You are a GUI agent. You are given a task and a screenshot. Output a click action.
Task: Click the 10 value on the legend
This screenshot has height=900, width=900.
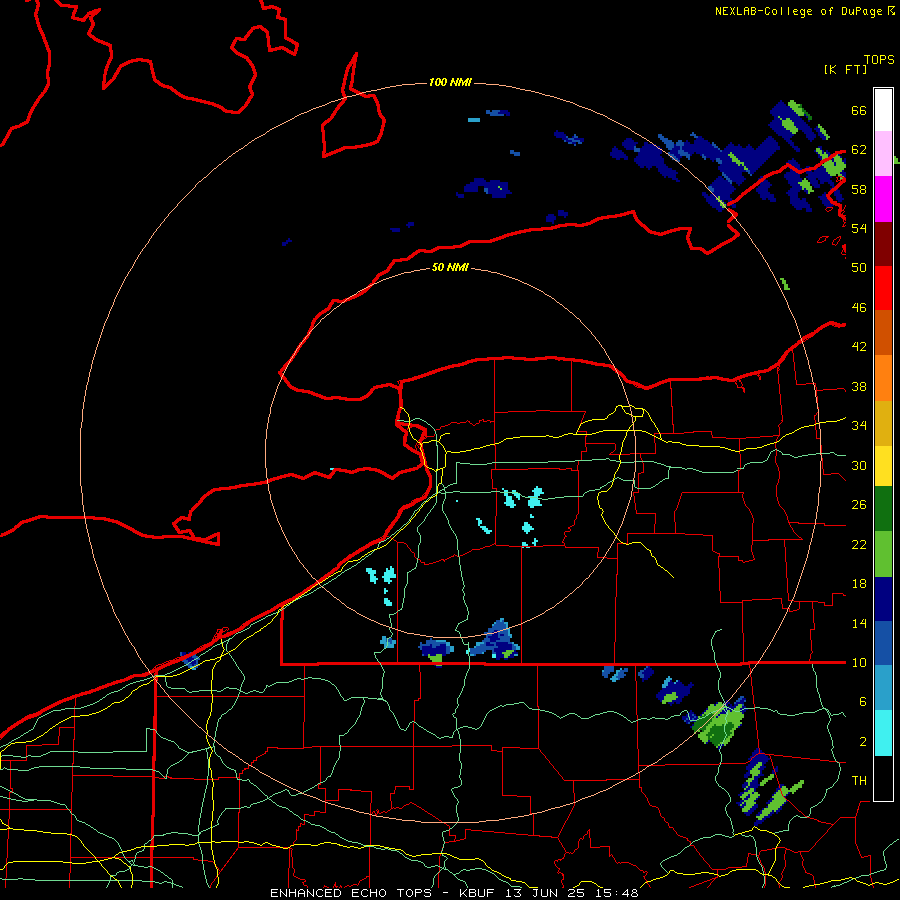tap(859, 662)
